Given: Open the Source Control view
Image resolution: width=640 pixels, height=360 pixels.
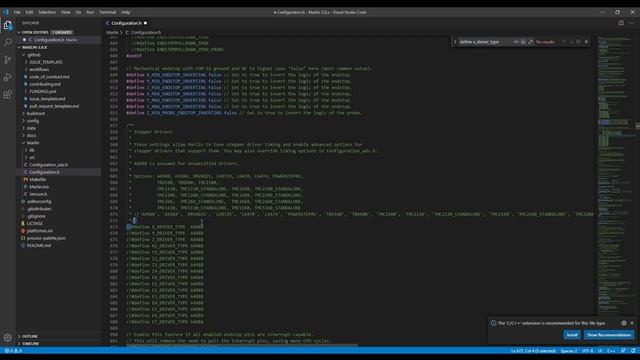Looking at the screenshot, I should [8, 60].
